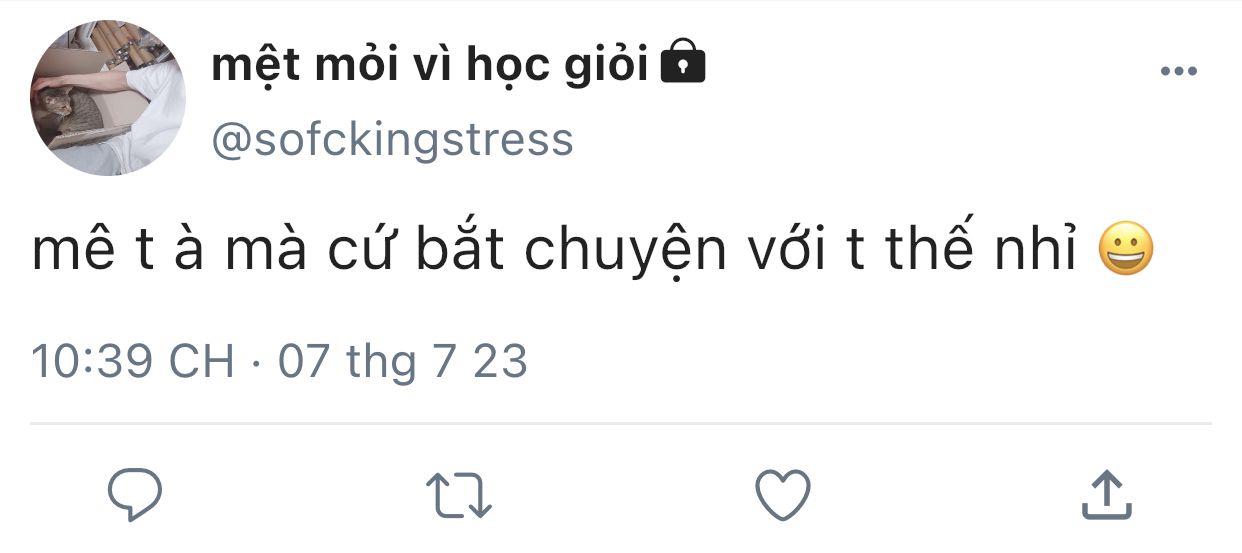The height and width of the screenshot is (553, 1242).
Task: Click the grinning face emoji in tweet
Action: click(1125, 251)
